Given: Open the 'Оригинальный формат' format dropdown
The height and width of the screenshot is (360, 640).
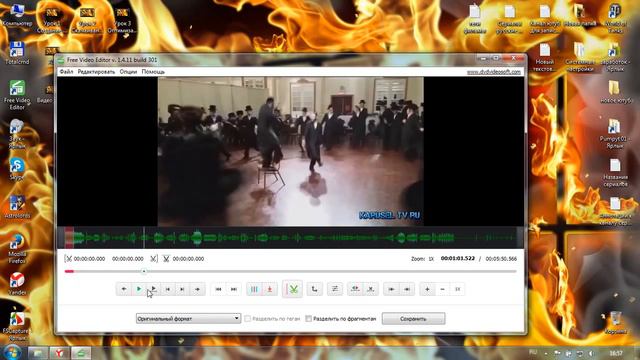Looking at the screenshot, I should point(188,318).
